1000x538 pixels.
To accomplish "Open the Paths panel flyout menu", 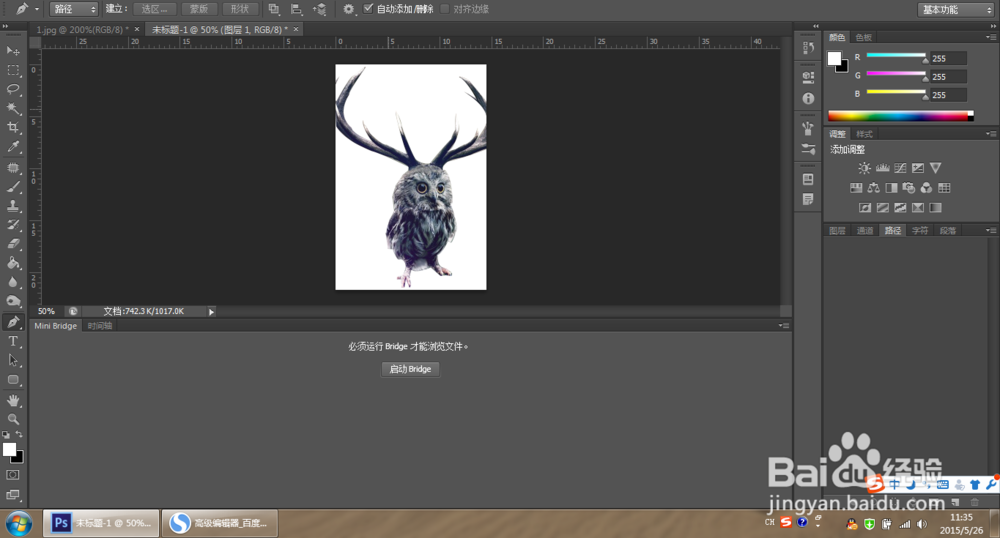I will 990,231.
